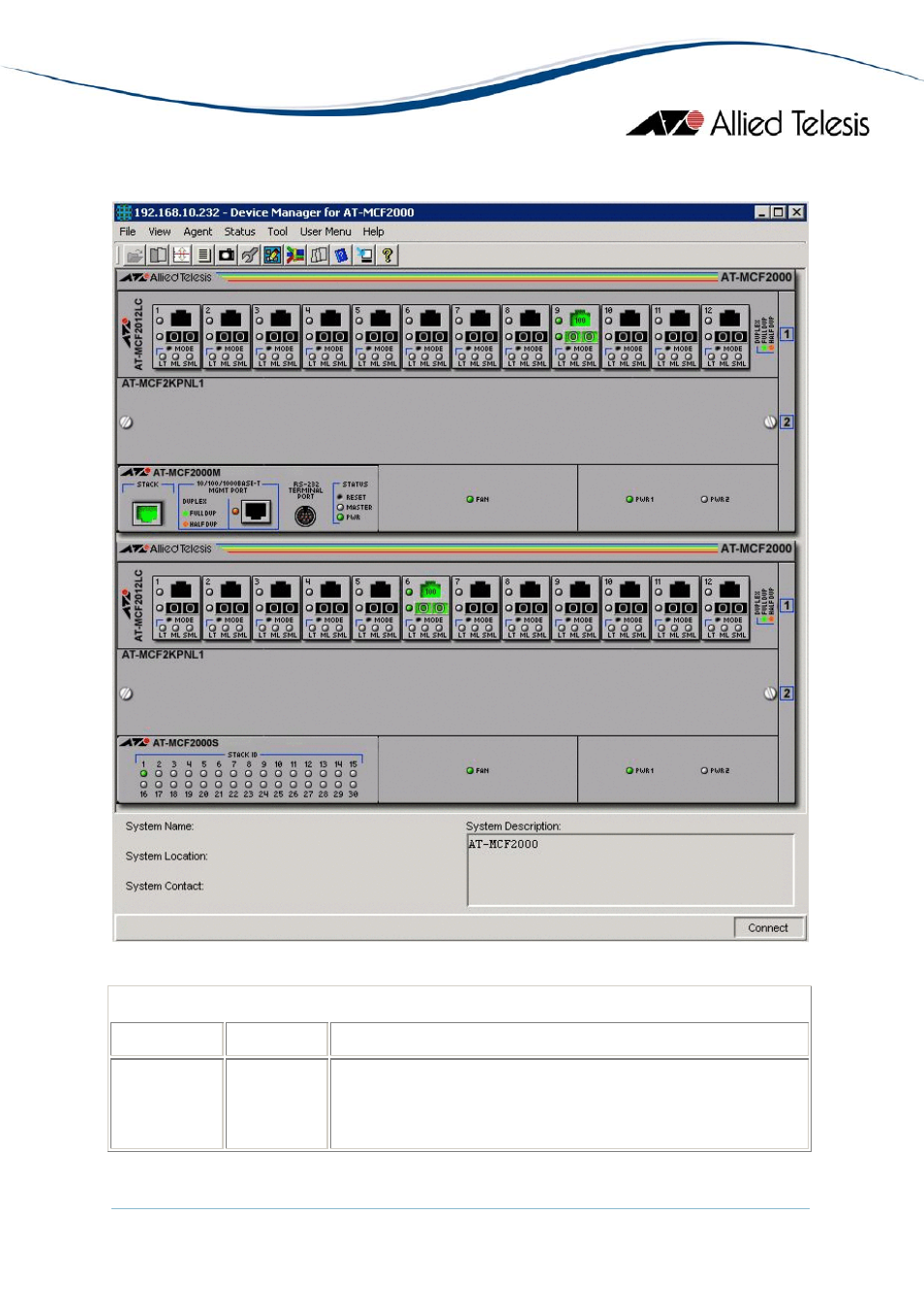The image size is (924, 1308).
Task: Click the System Name label
Action: pyautogui.click(x=160, y=826)
